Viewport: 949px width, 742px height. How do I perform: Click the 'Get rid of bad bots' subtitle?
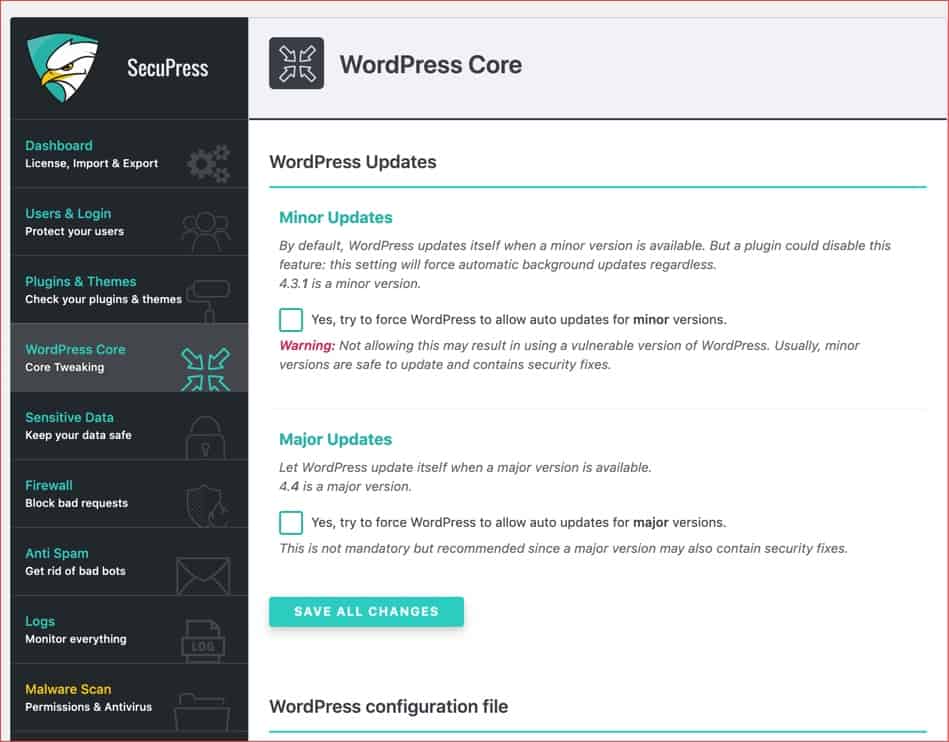pos(75,571)
